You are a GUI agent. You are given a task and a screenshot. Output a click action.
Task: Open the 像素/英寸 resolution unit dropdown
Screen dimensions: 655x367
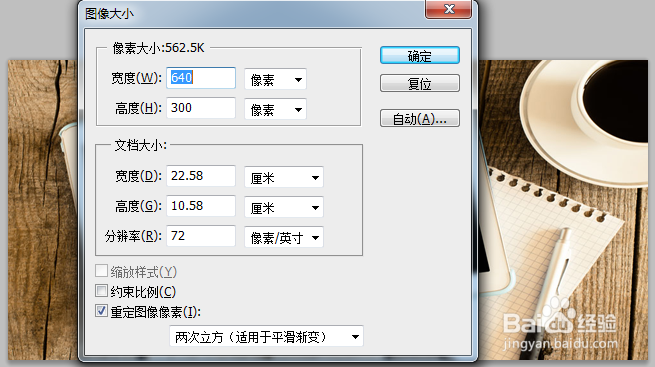pos(284,237)
